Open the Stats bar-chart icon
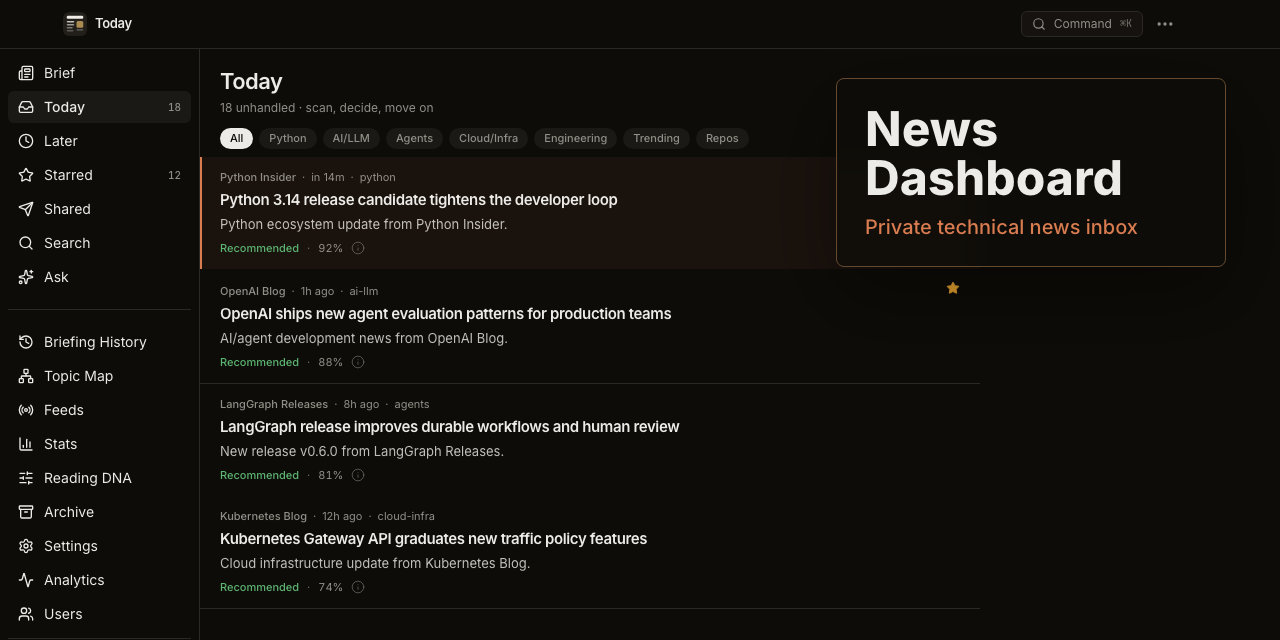 (26, 444)
